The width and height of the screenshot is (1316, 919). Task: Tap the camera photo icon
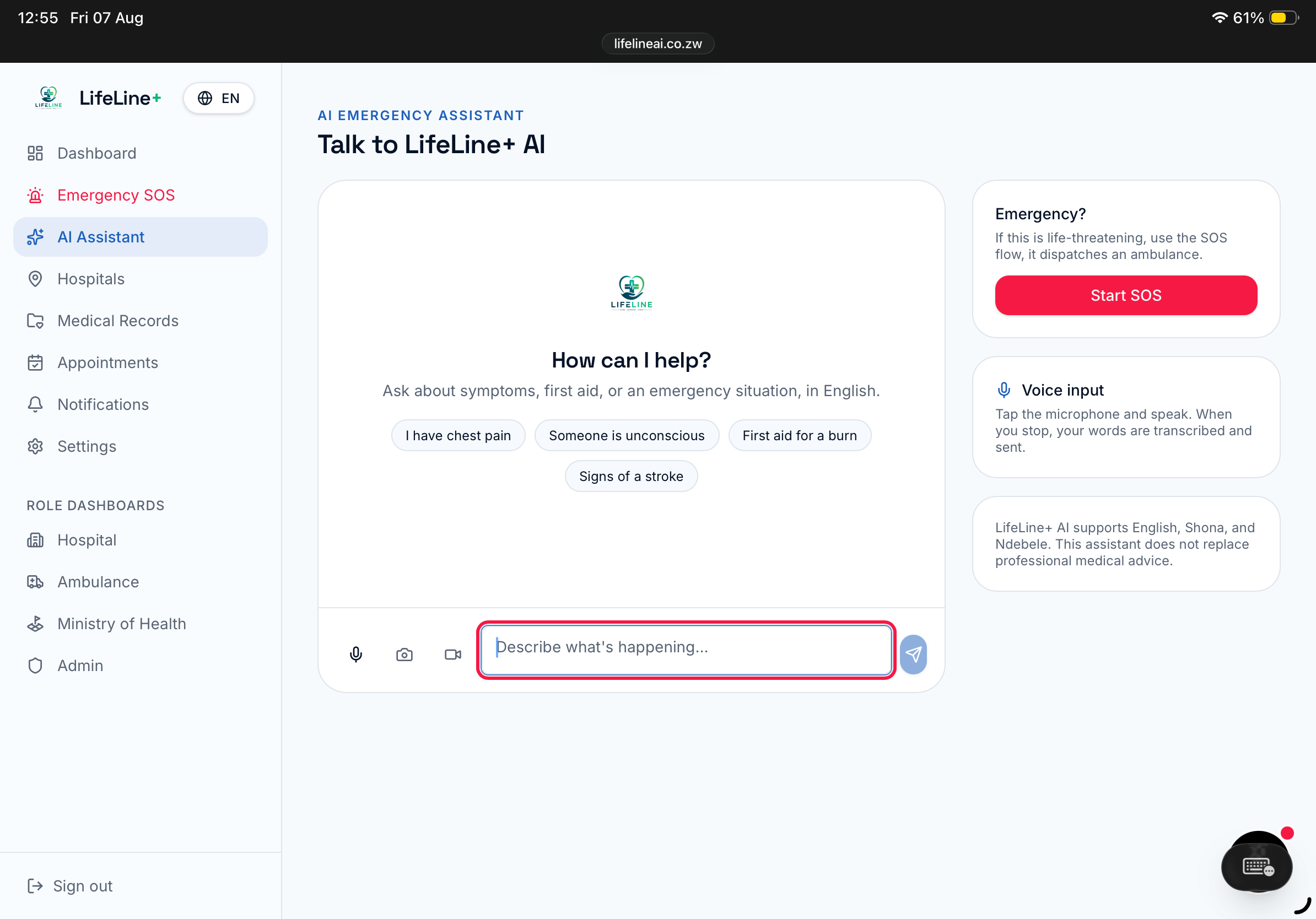(x=404, y=655)
